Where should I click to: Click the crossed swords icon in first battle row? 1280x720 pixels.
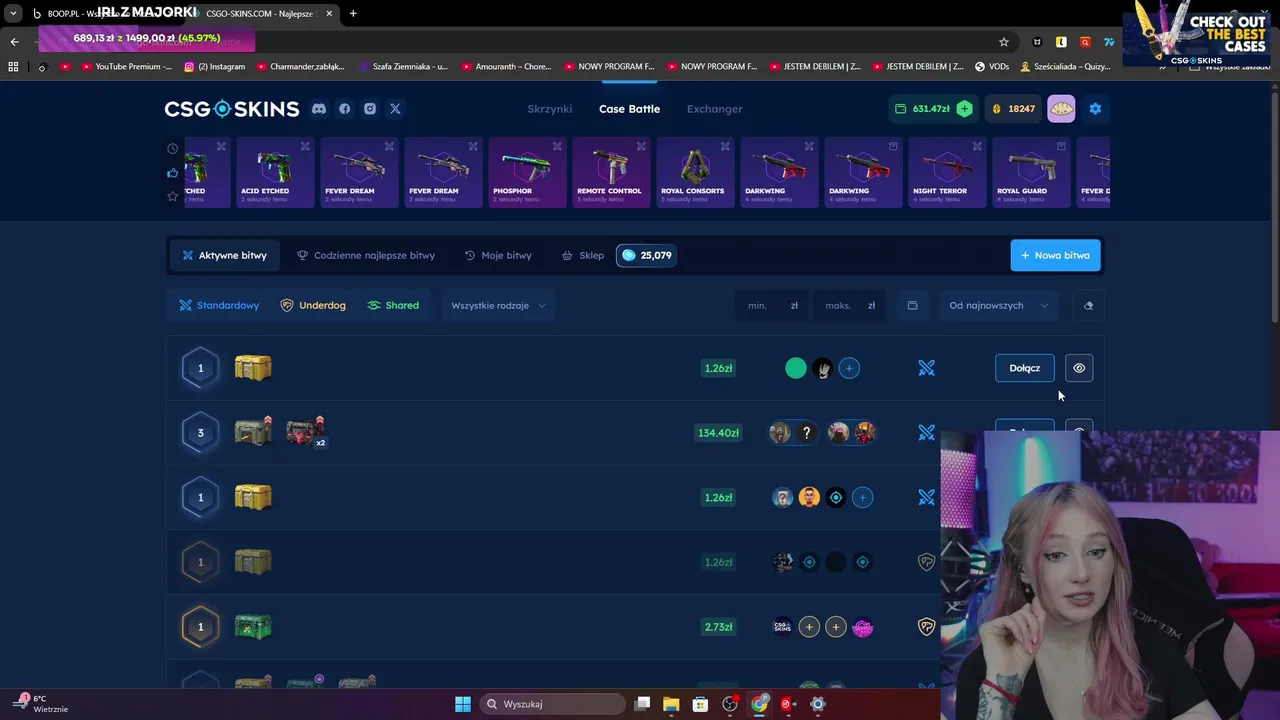point(927,368)
